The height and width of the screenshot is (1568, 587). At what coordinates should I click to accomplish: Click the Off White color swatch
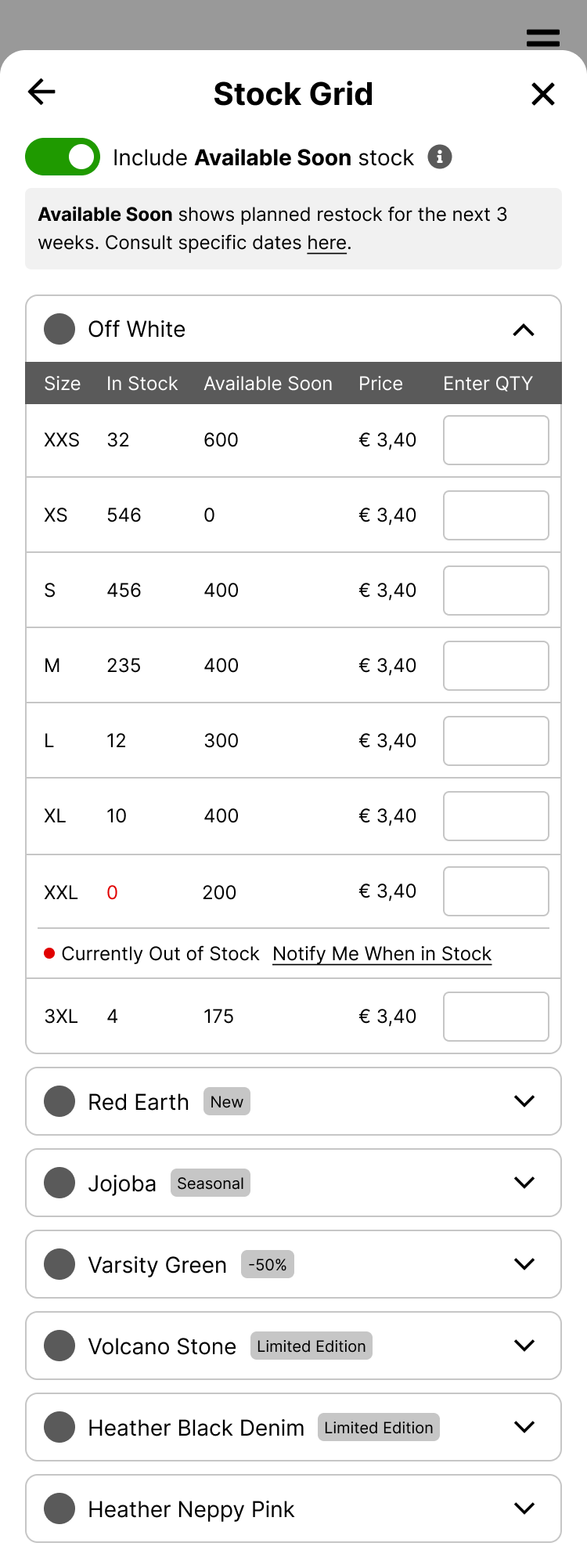coord(59,329)
